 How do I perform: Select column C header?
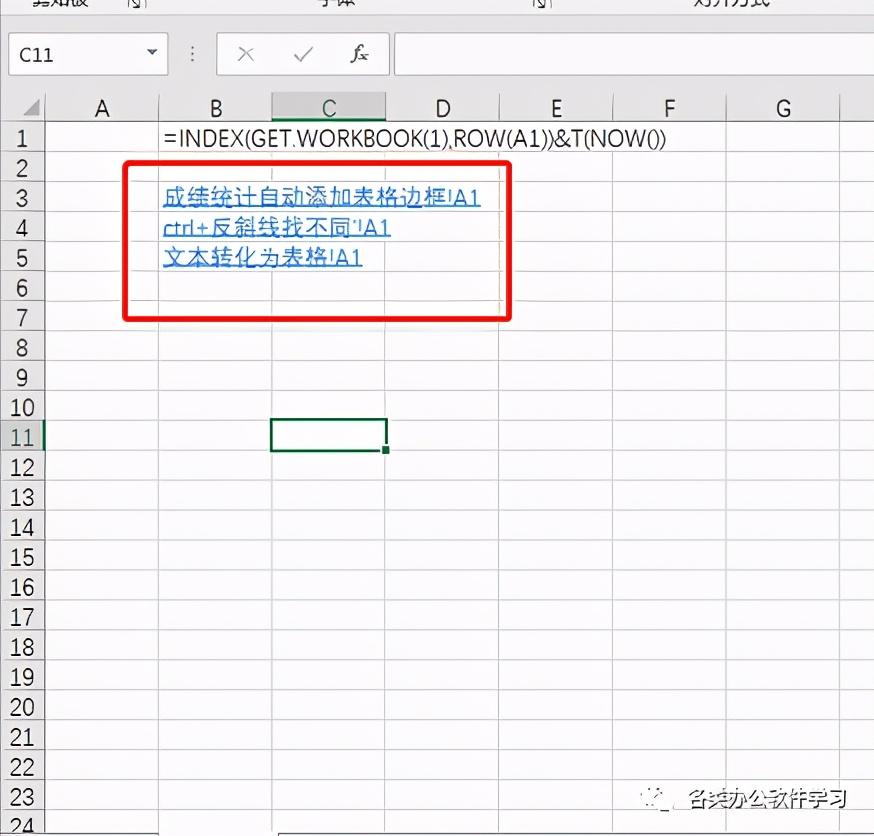click(x=329, y=108)
